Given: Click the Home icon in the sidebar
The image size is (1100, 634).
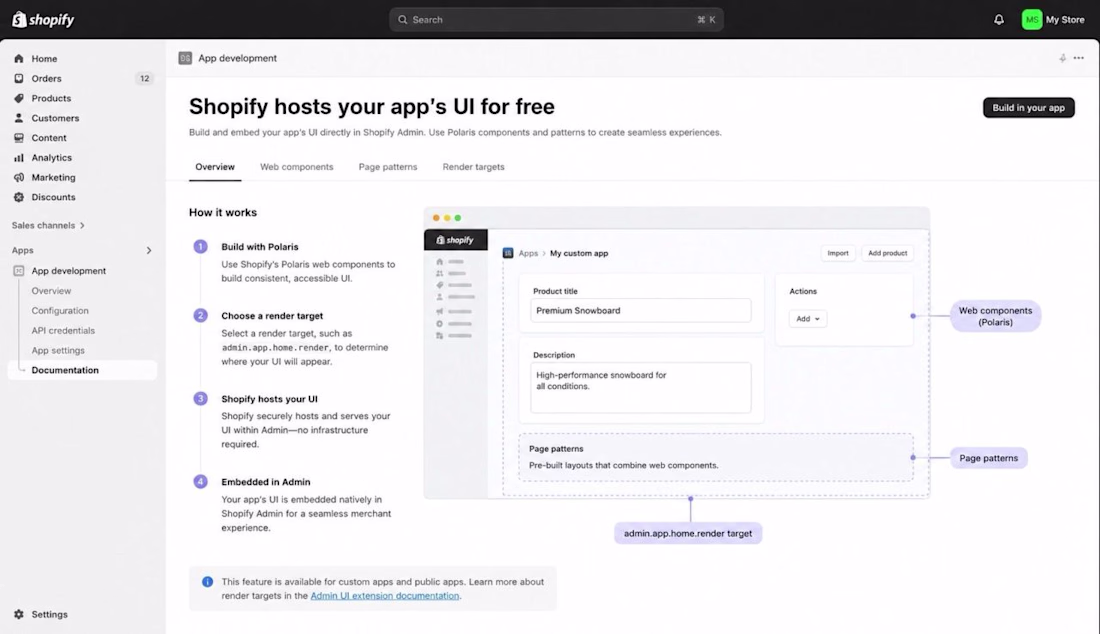Looking at the screenshot, I should click(19, 59).
